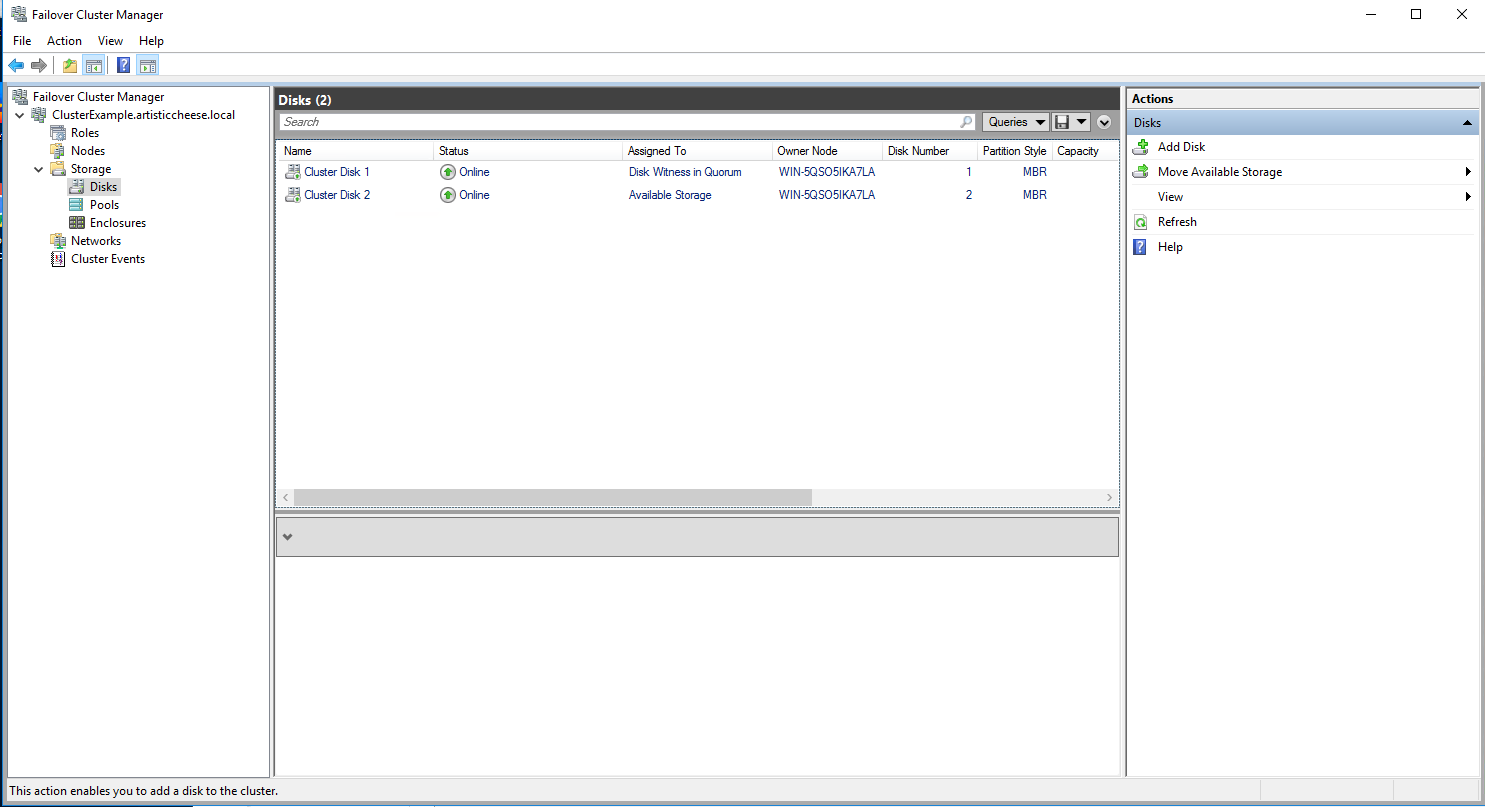1485x807 pixels.
Task: Select the Disks icon under Storage
Action: point(77,187)
